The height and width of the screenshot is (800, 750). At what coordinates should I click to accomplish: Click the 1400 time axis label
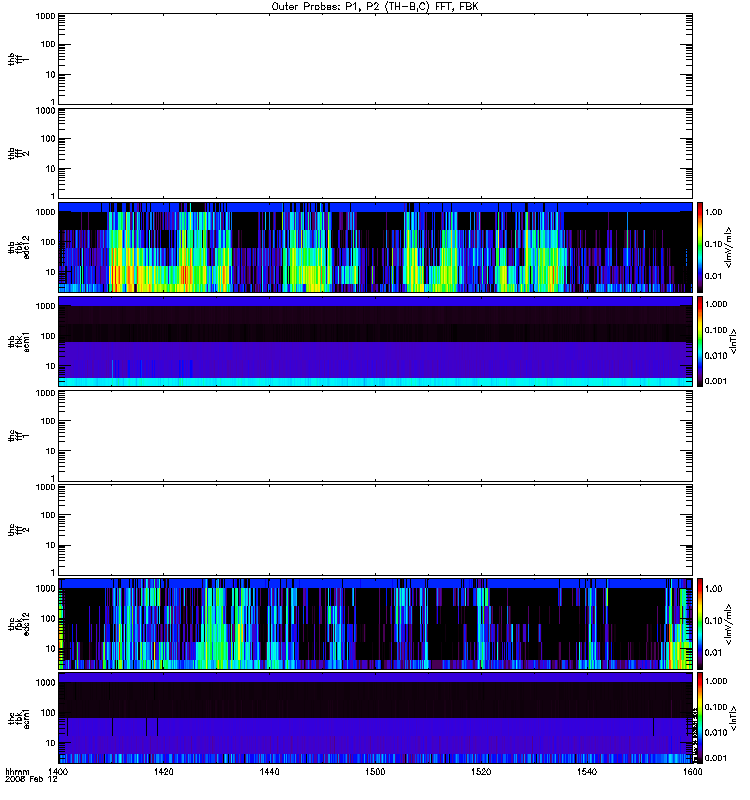pyautogui.click(x=58, y=771)
